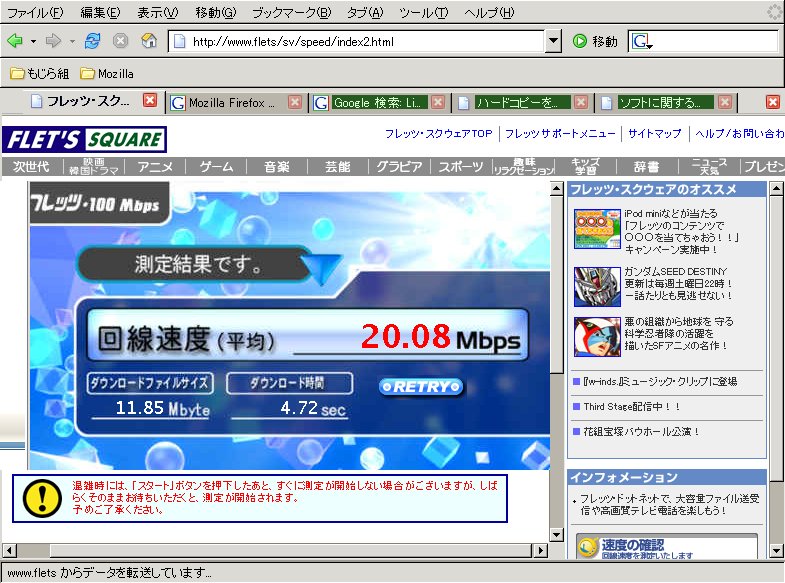
Task: Select the 次世代 category tab
Action: 32,167
